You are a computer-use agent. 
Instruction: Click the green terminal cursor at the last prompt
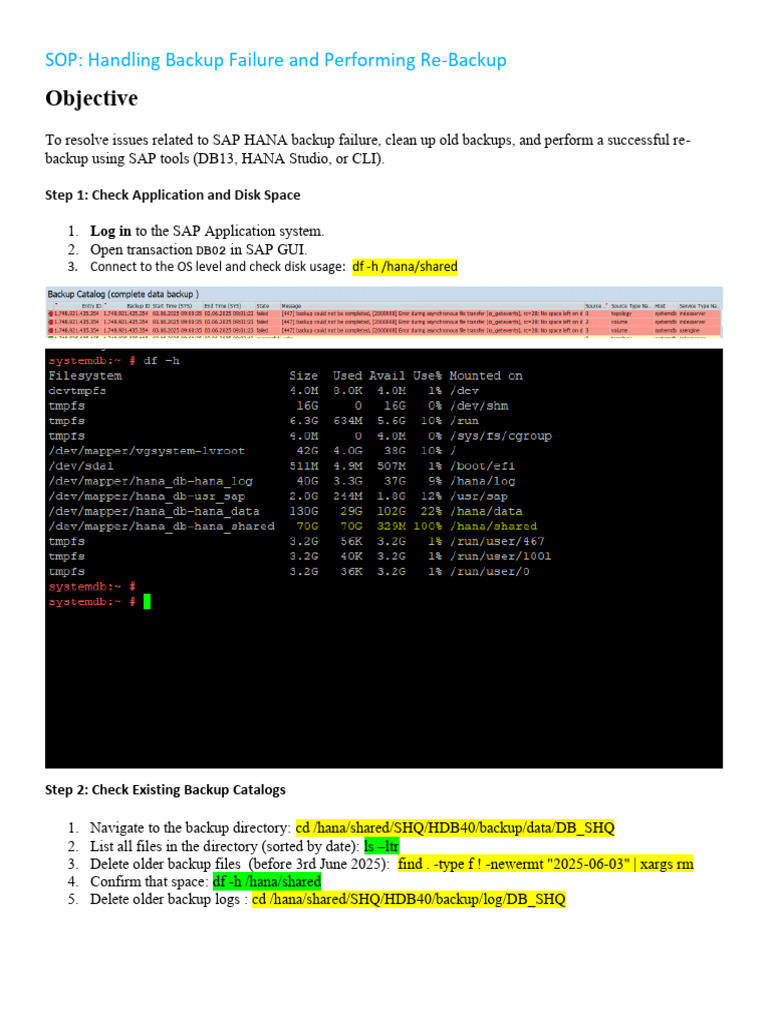[x=147, y=601]
